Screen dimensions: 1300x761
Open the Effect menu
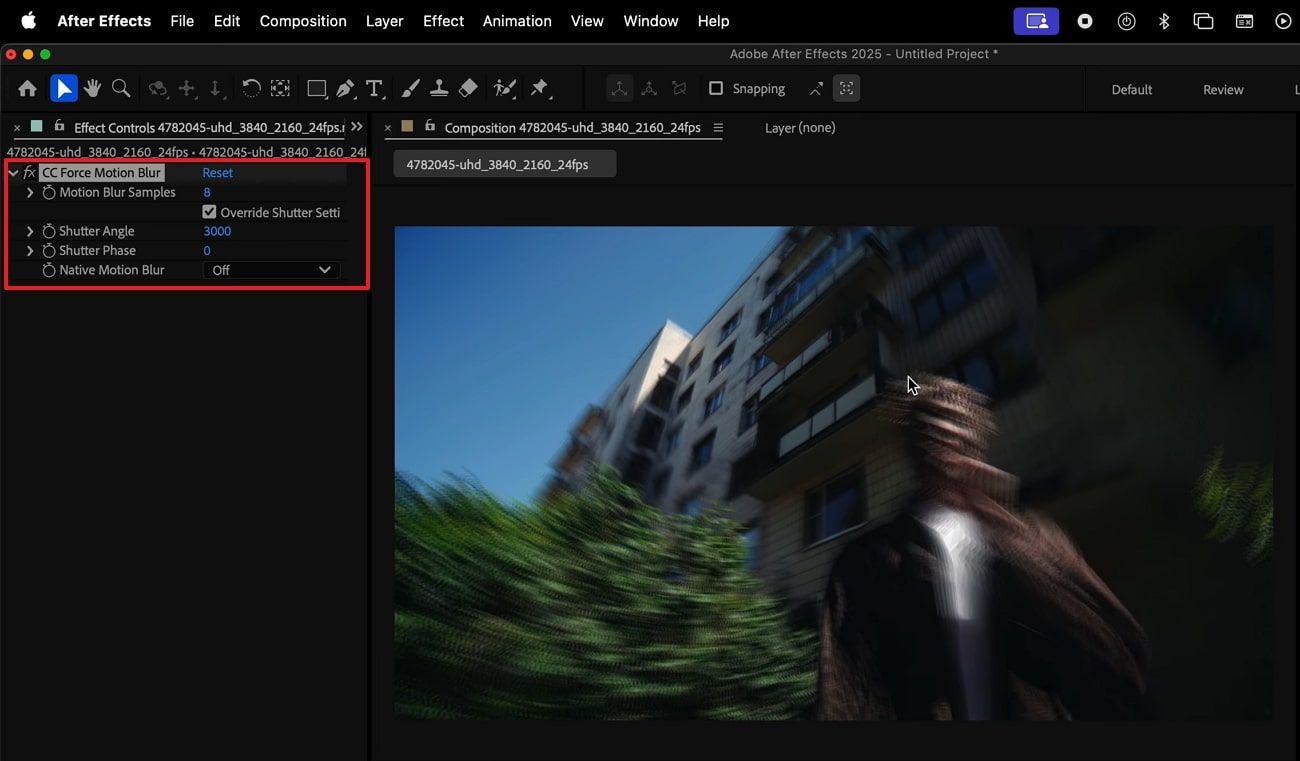(443, 20)
